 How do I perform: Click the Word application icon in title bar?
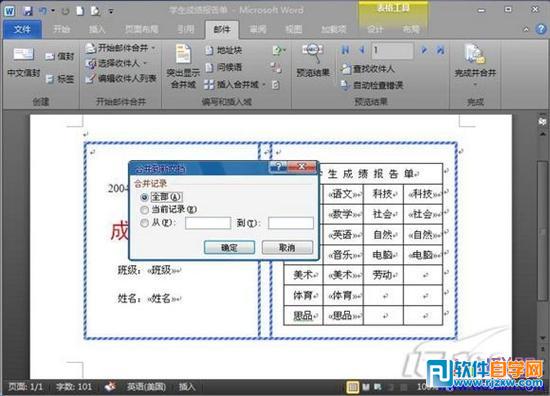(9, 11)
